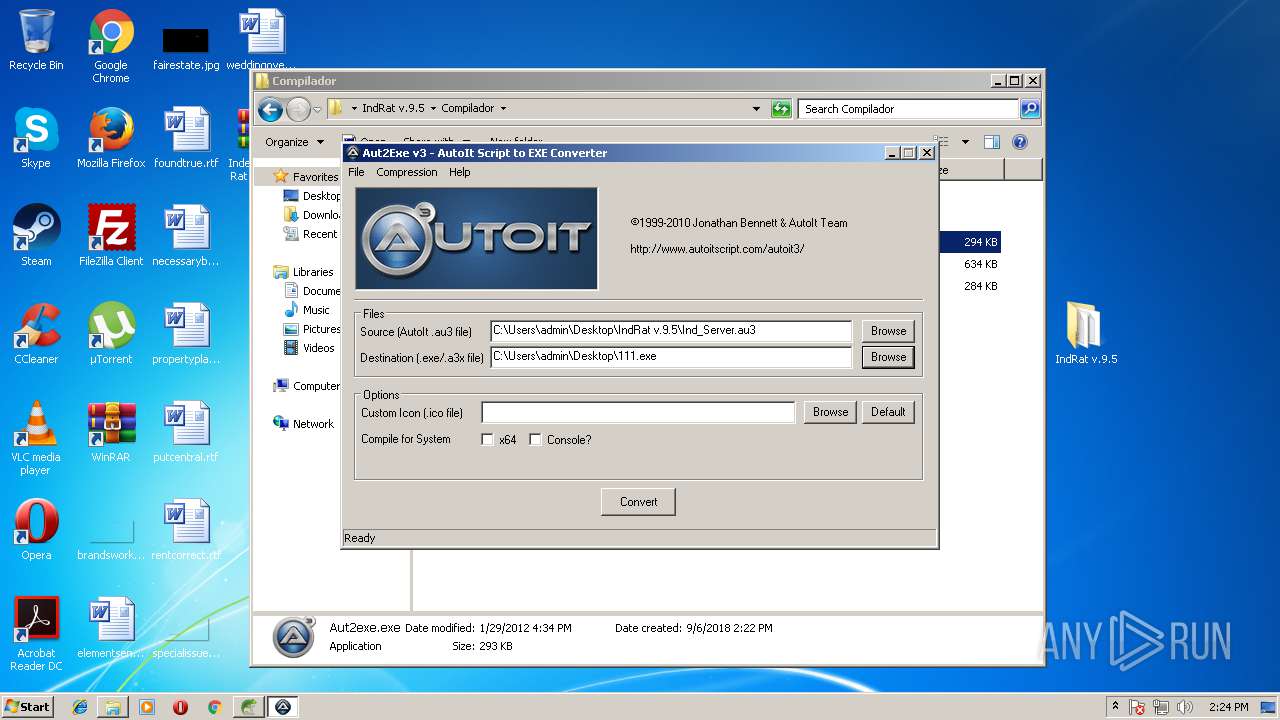Screen dimensions: 1280x720
Task: Click the Start button
Action: click(28, 706)
